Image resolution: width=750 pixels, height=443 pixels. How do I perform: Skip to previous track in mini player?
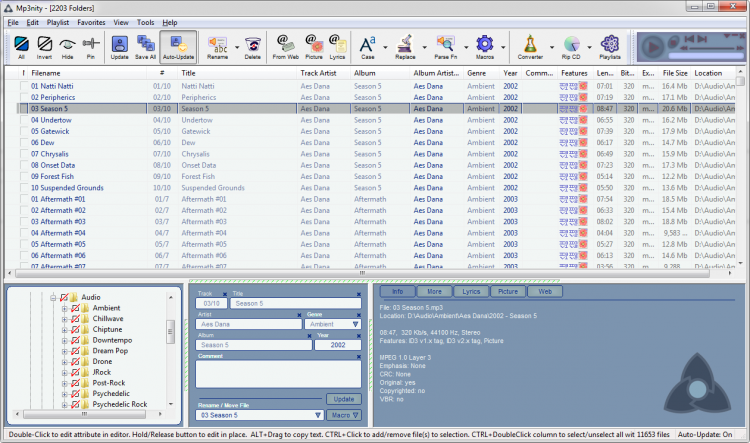[x=689, y=39]
